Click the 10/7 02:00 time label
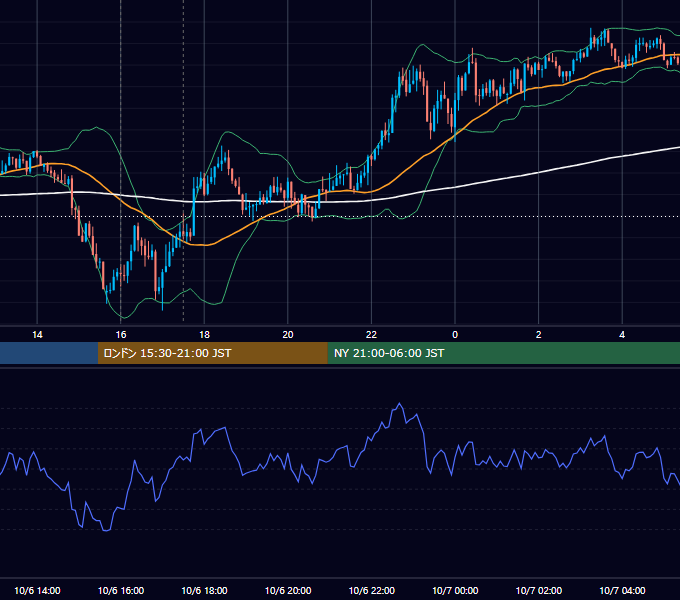 (539, 590)
